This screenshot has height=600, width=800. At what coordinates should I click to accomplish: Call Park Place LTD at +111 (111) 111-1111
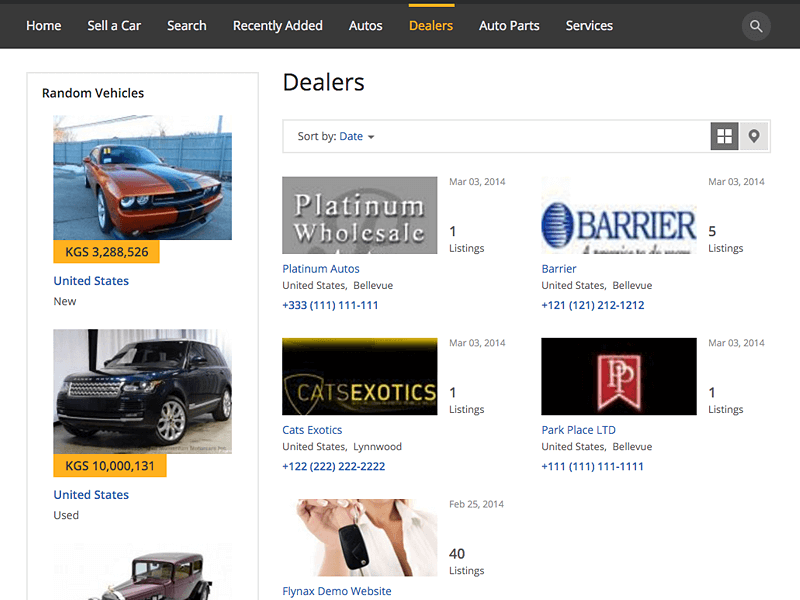click(592, 466)
